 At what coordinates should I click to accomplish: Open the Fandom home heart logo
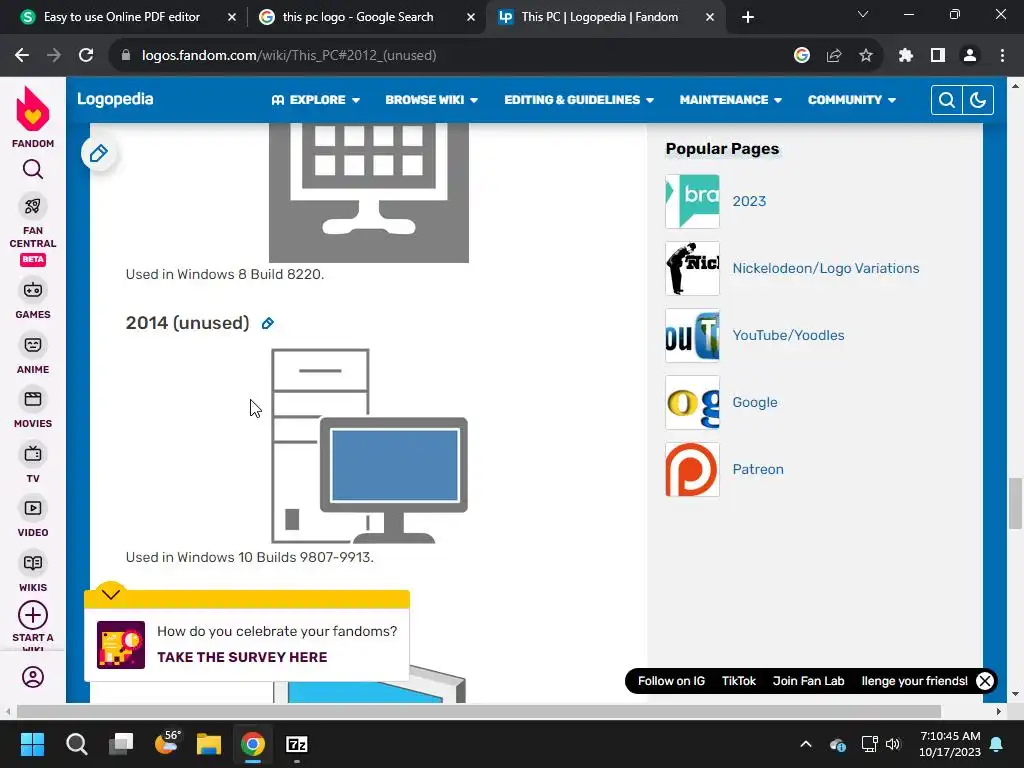[33, 109]
